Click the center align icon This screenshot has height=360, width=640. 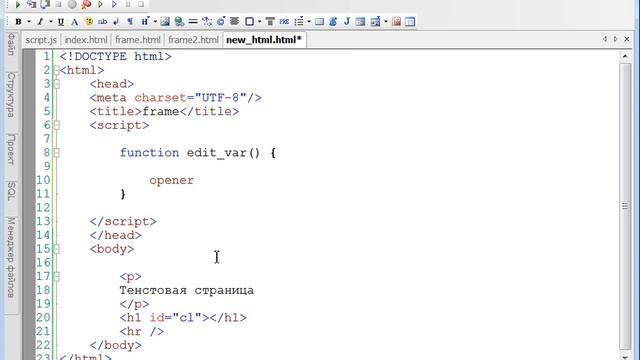coord(234,22)
